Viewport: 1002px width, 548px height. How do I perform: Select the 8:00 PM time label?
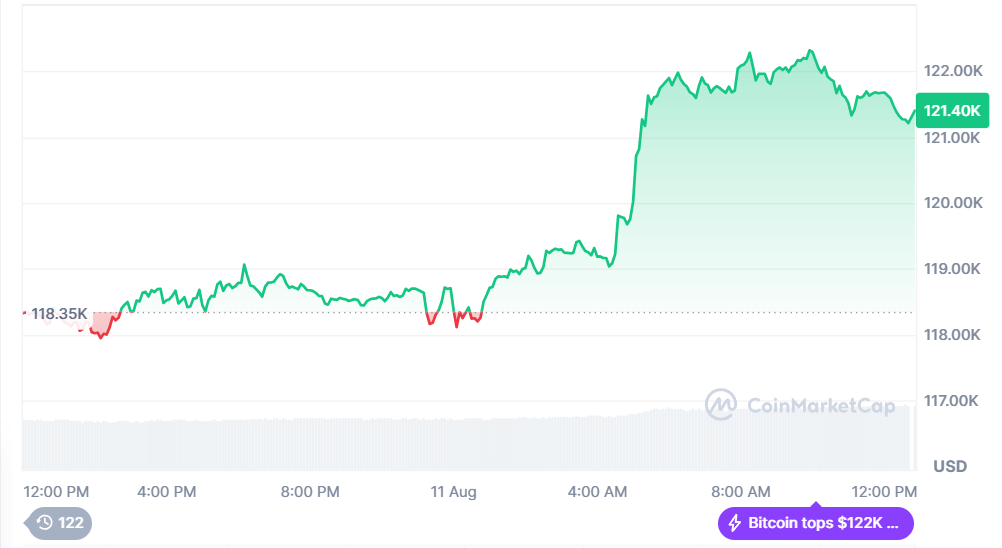pos(310,492)
